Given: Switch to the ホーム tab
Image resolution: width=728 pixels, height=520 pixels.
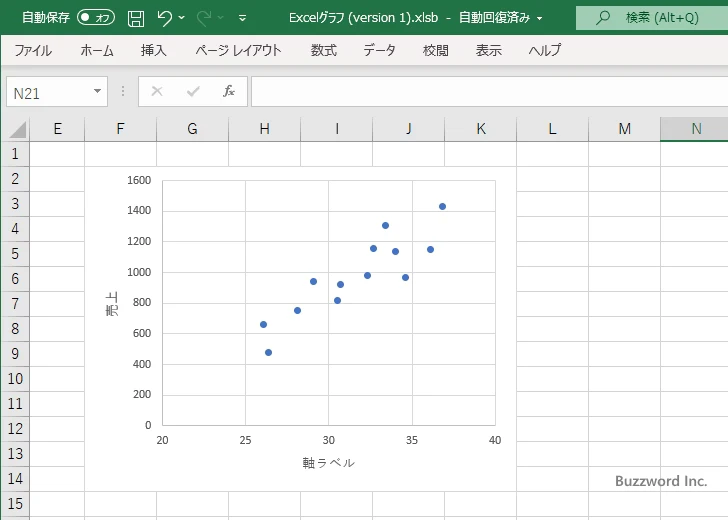Looking at the screenshot, I should pyautogui.click(x=97, y=50).
